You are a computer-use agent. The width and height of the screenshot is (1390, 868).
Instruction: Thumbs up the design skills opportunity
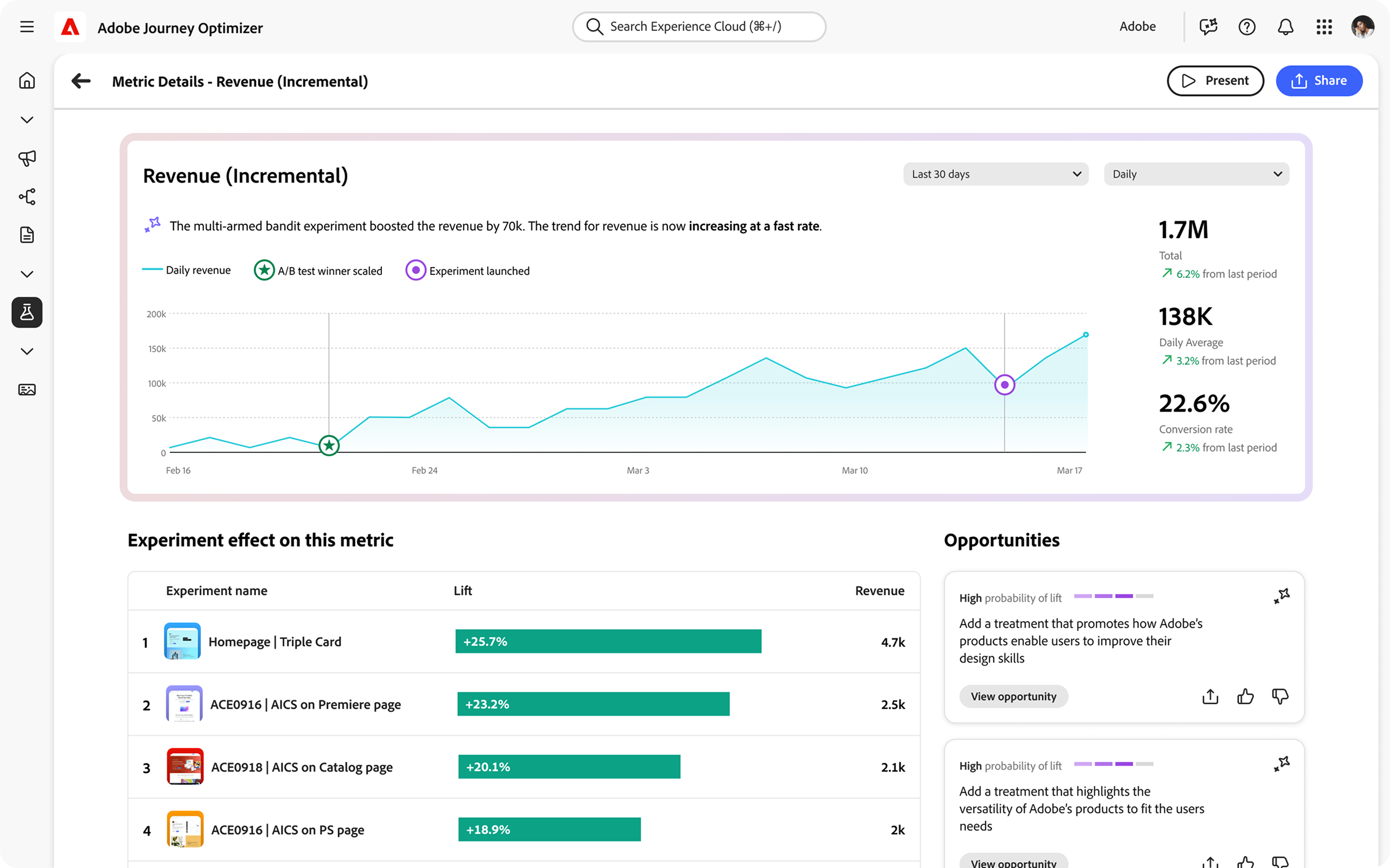coord(1245,696)
